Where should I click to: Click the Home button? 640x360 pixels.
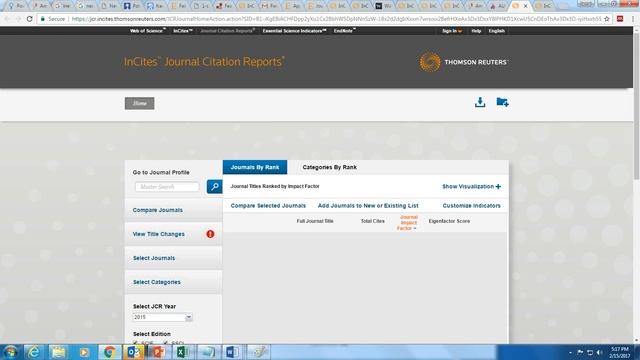140,103
